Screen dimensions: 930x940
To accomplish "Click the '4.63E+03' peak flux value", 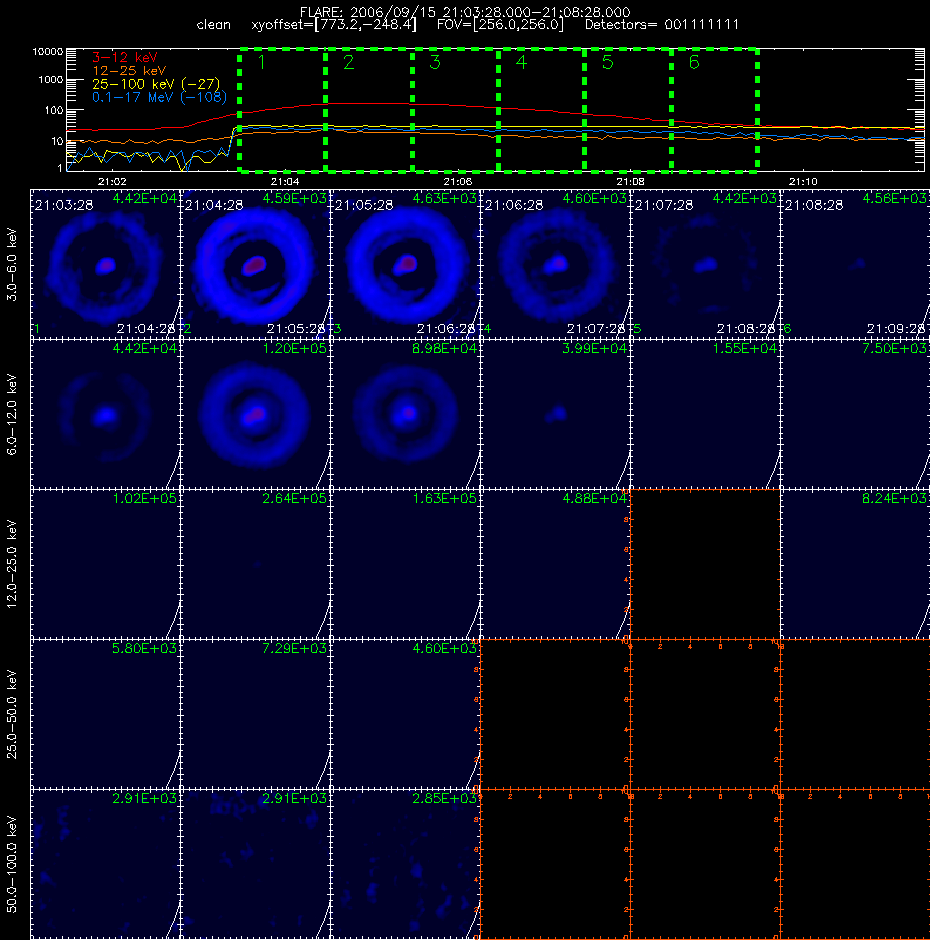I will pos(444,198).
